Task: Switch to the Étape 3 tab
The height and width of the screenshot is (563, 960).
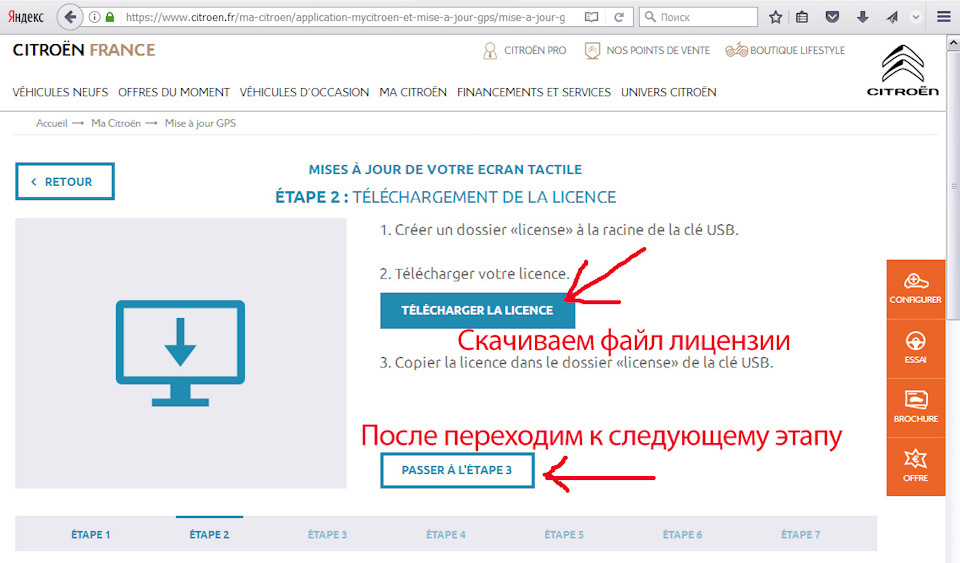Action: click(328, 534)
